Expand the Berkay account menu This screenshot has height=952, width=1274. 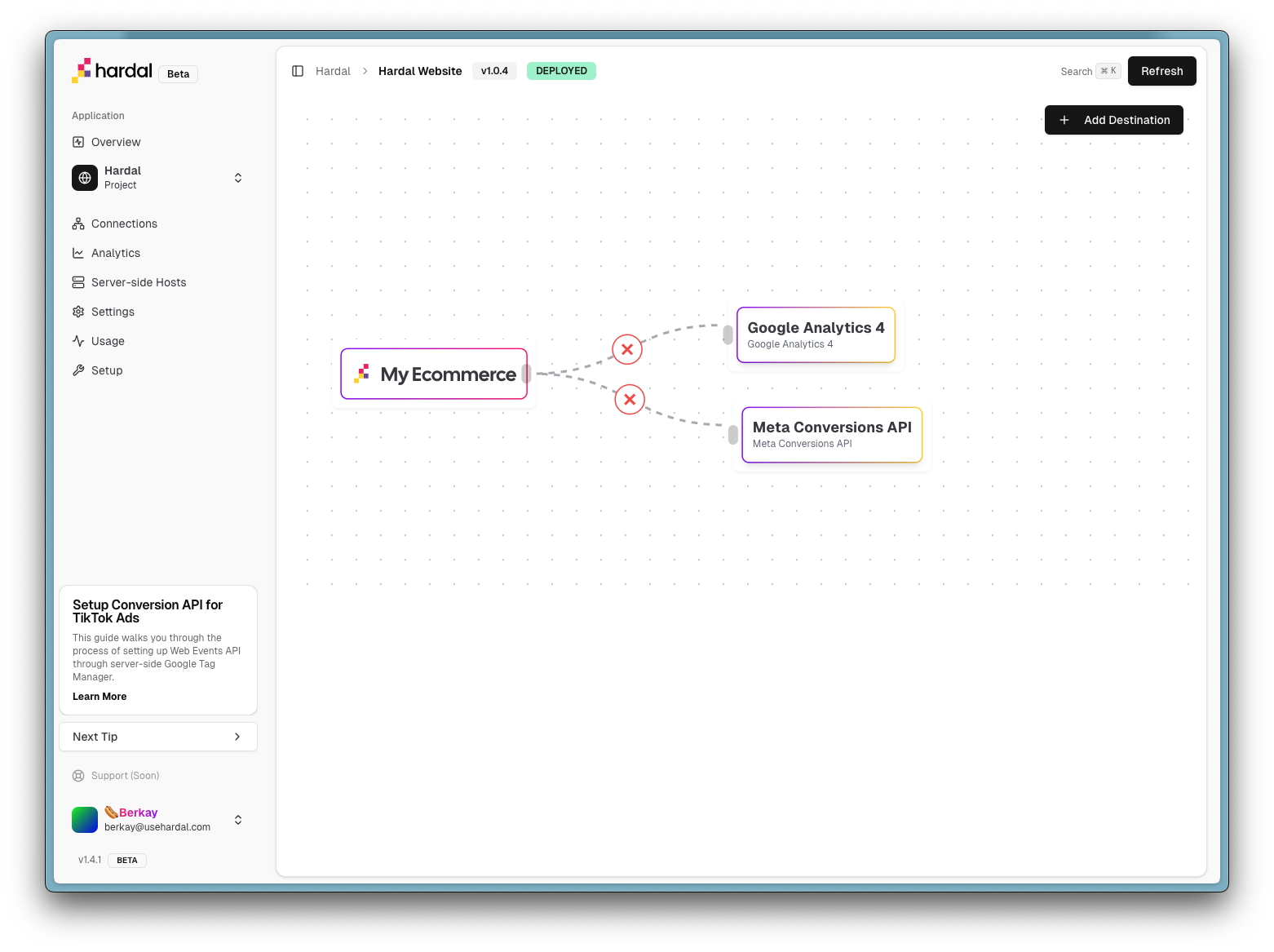tap(238, 820)
